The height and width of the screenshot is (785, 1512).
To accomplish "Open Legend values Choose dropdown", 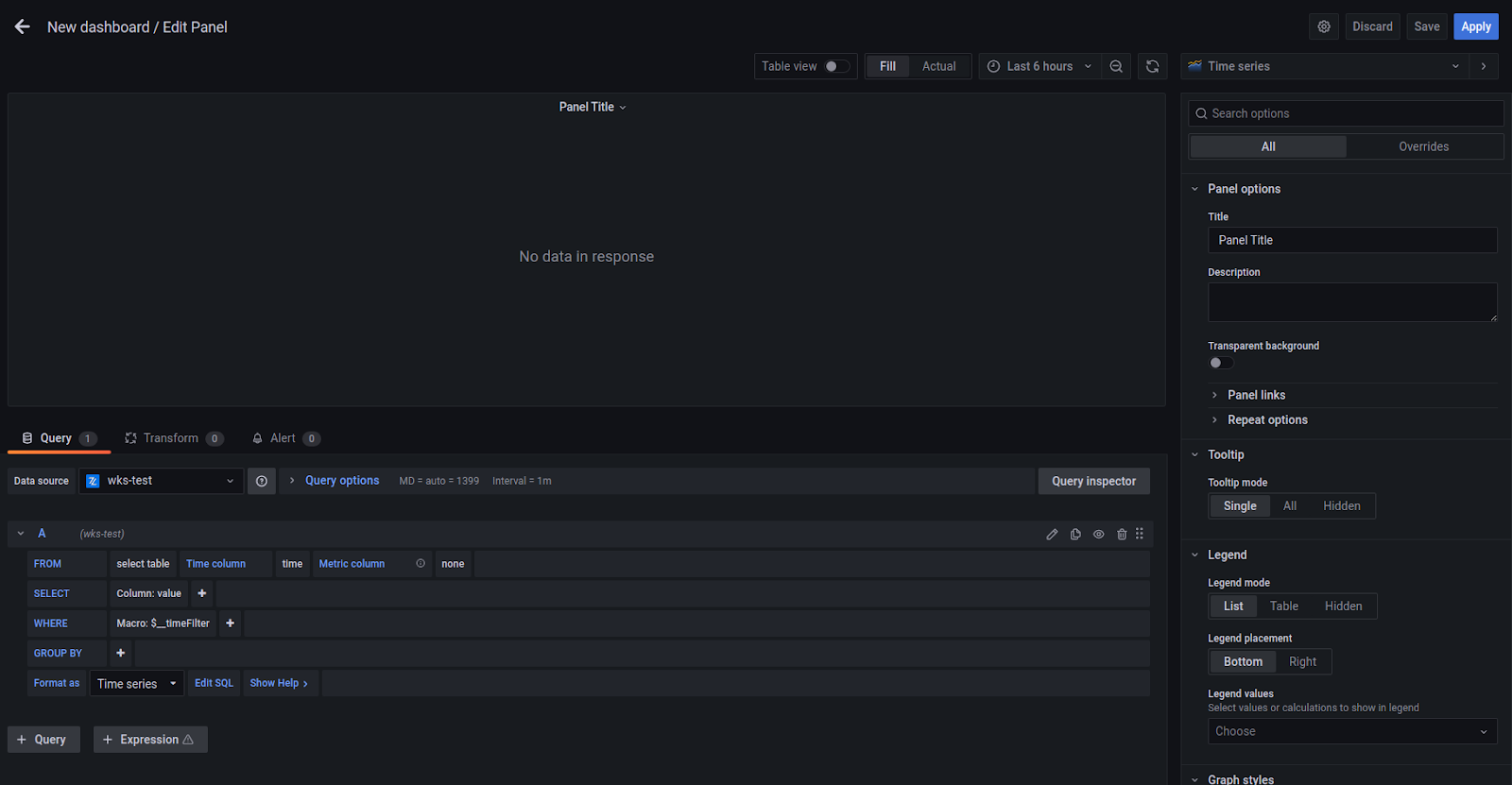I will [x=1352, y=731].
